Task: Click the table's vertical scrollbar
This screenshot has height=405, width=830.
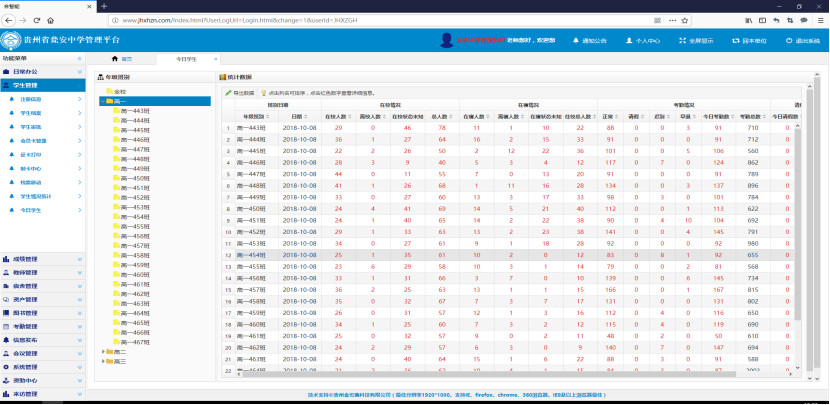Action: pos(798,222)
